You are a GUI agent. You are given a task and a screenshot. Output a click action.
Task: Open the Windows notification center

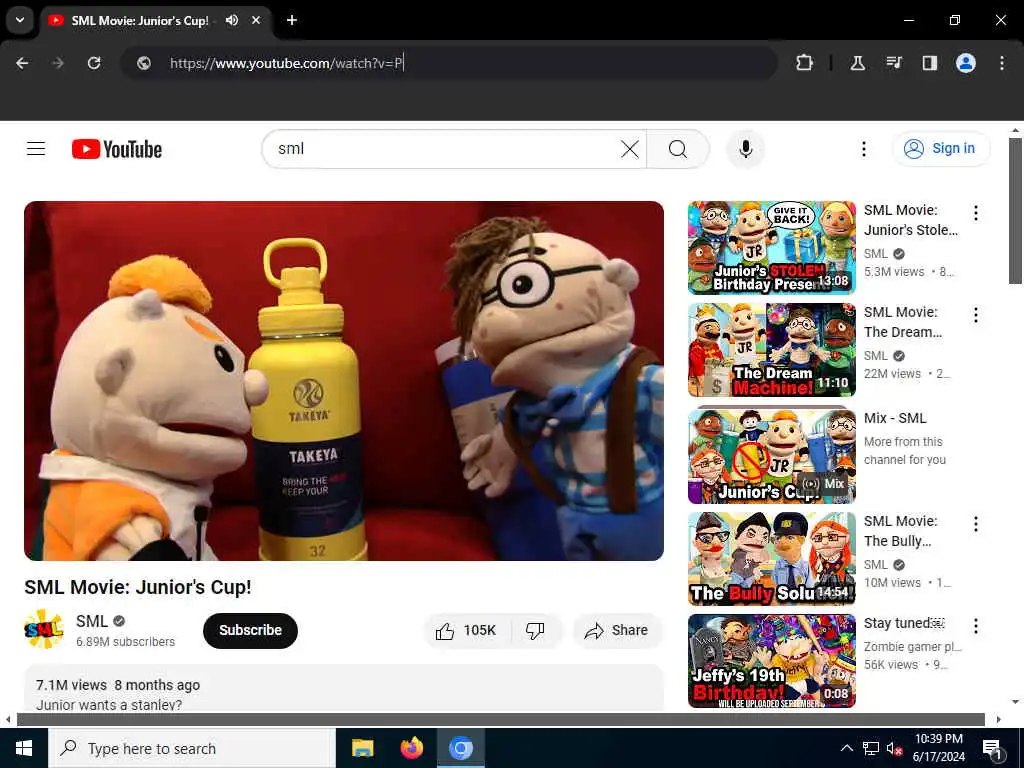(992, 748)
